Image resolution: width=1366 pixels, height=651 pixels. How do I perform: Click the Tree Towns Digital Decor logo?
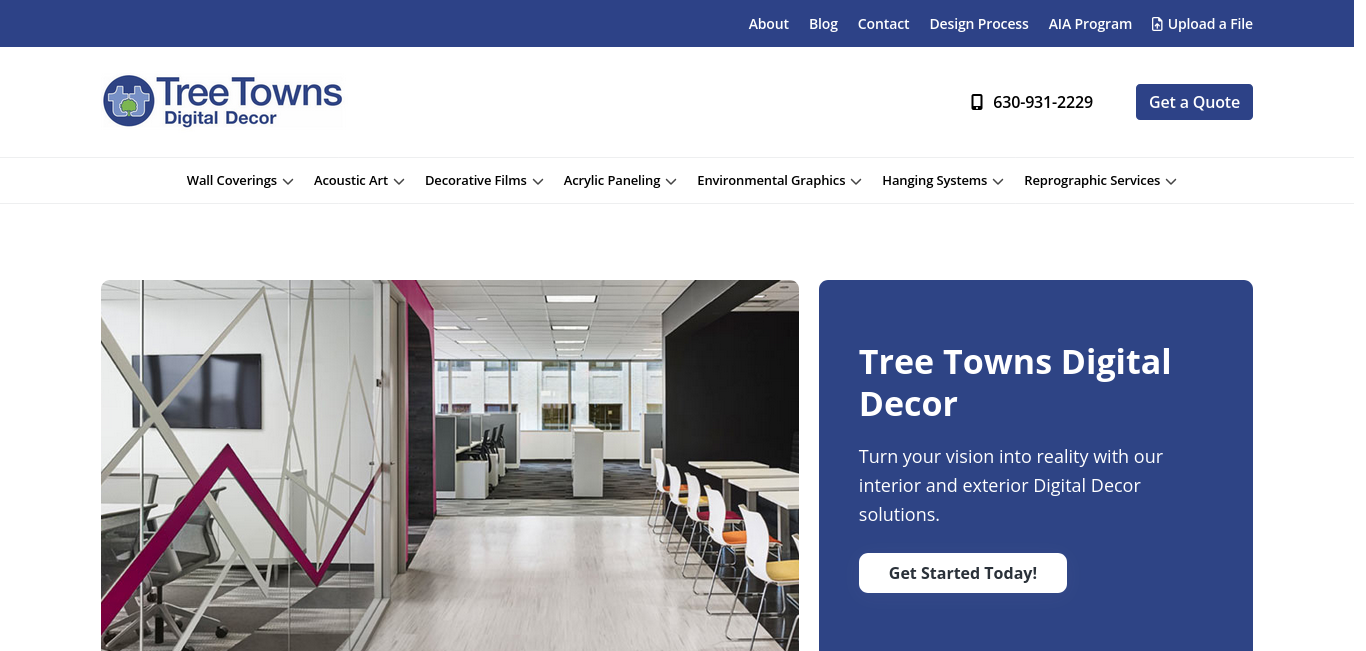(222, 101)
